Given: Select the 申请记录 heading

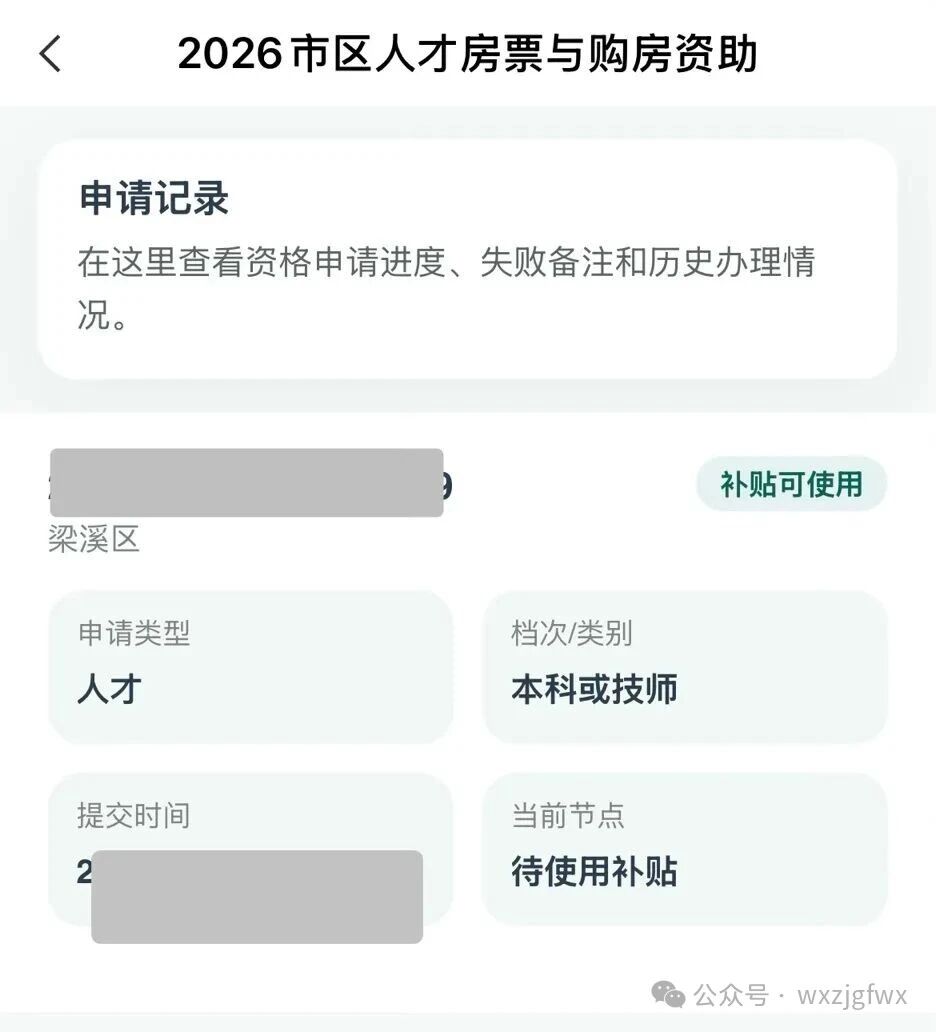Looking at the screenshot, I should (154, 198).
